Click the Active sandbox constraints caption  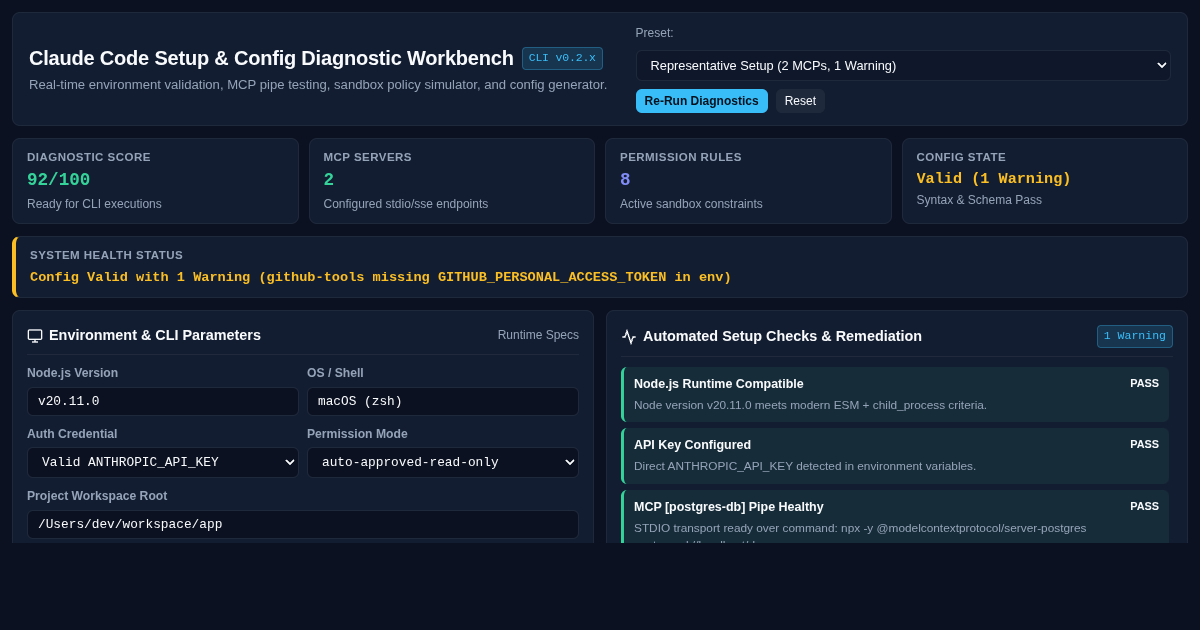click(691, 204)
